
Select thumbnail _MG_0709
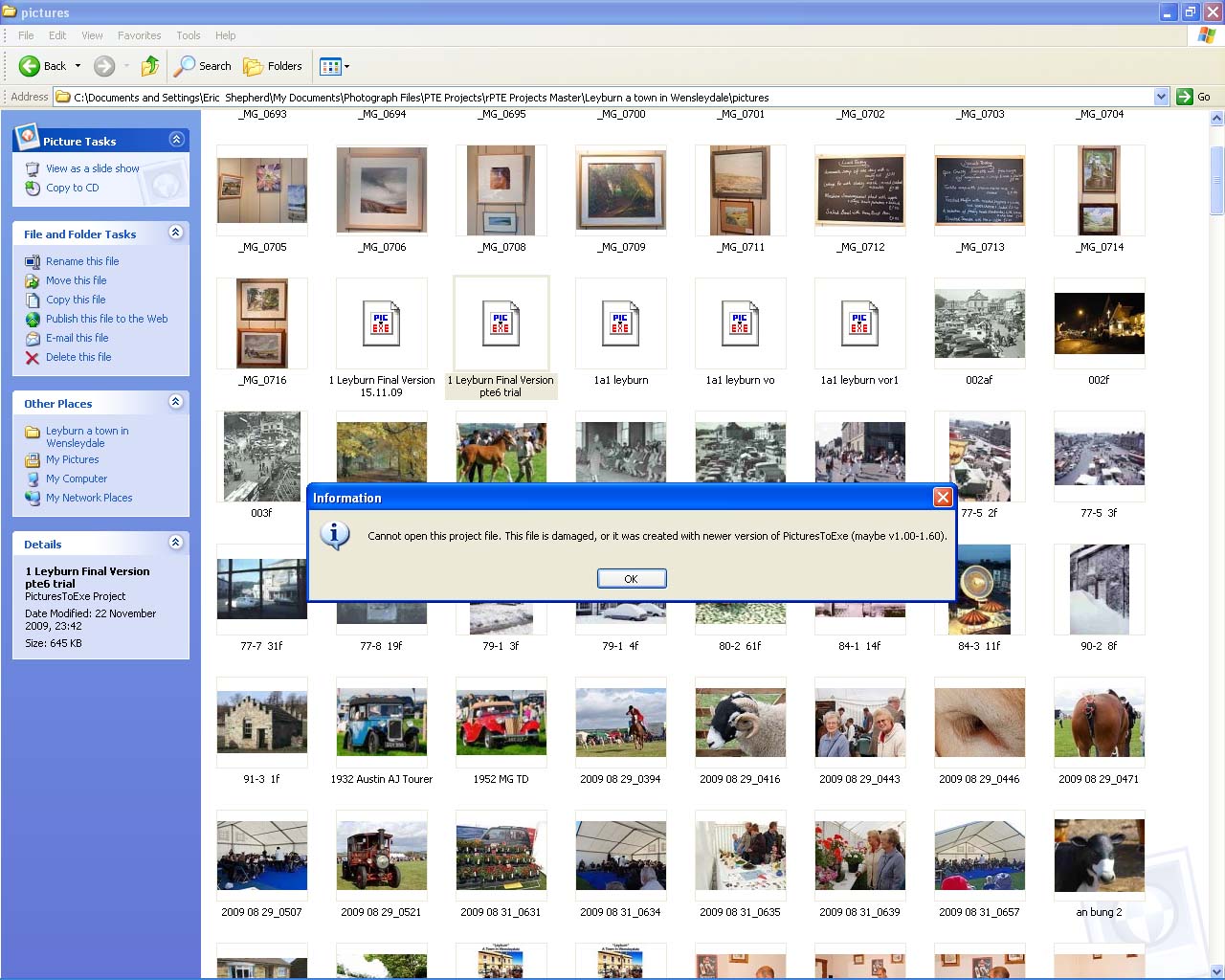click(621, 190)
